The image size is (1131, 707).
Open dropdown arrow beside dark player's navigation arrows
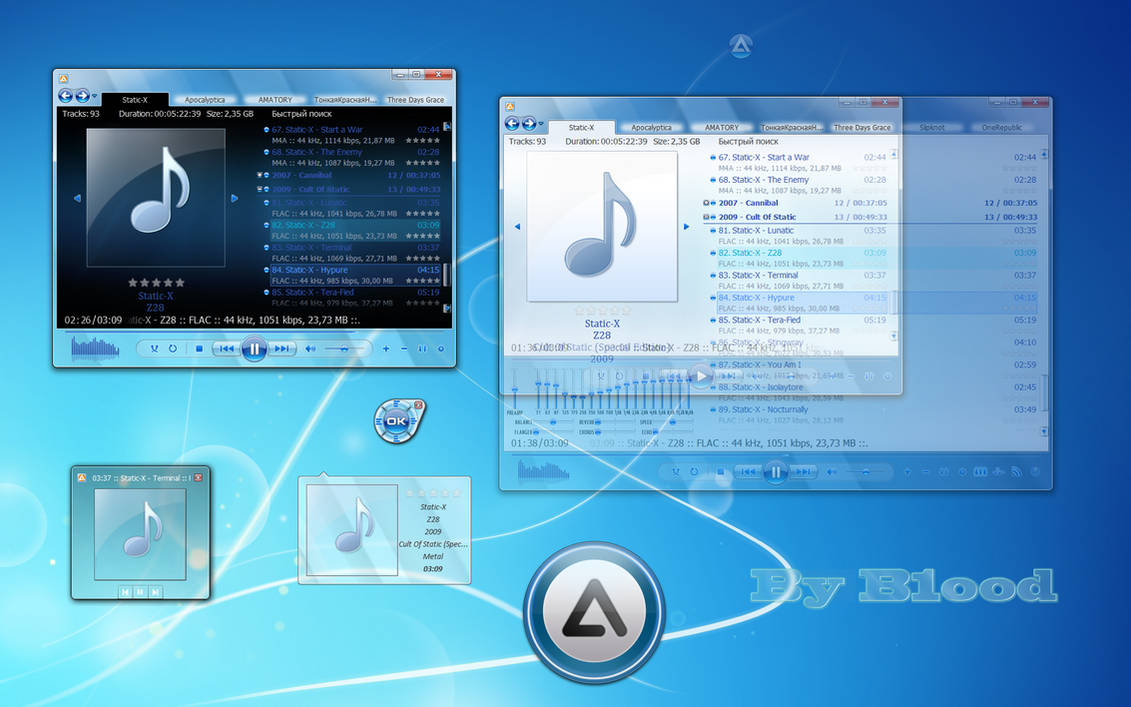click(94, 96)
